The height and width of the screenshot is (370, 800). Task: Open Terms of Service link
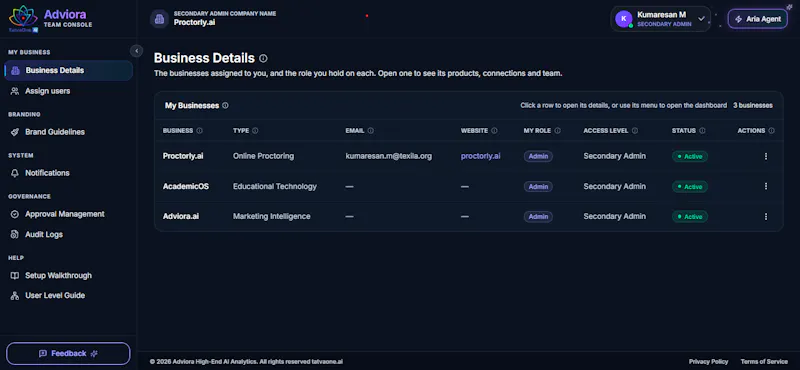point(764,361)
